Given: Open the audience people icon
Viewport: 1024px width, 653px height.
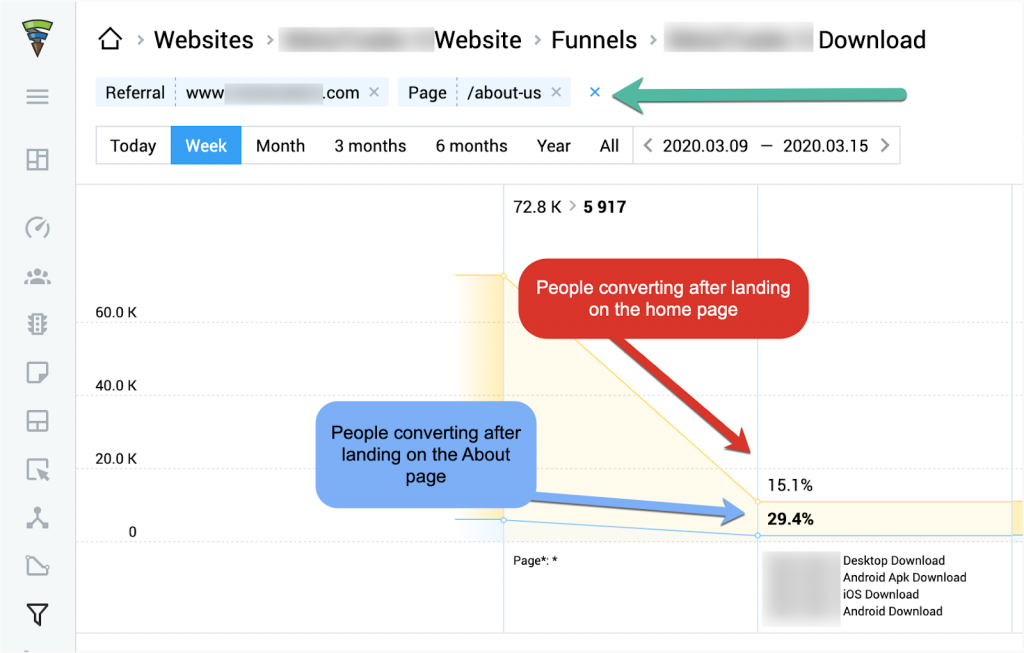Looking at the screenshot, I should pyautogui.click(x=37, y=277).
